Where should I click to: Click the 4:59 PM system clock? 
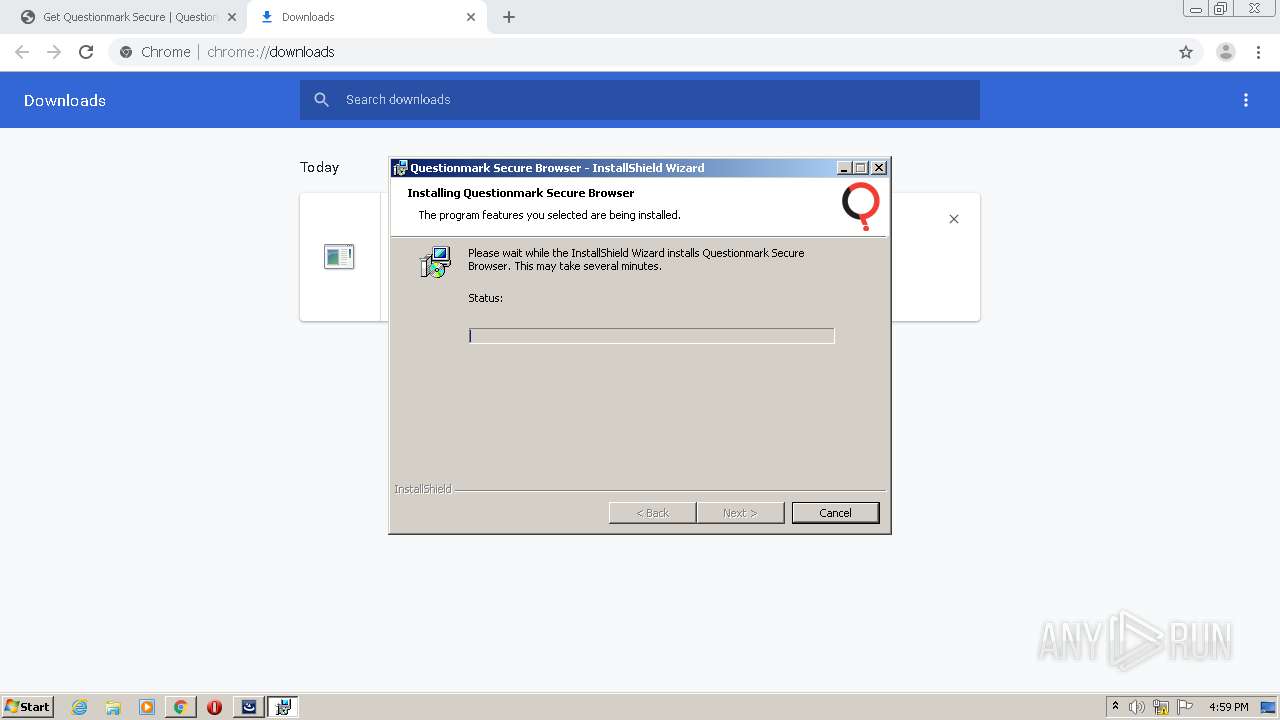tap(1228, 707)
